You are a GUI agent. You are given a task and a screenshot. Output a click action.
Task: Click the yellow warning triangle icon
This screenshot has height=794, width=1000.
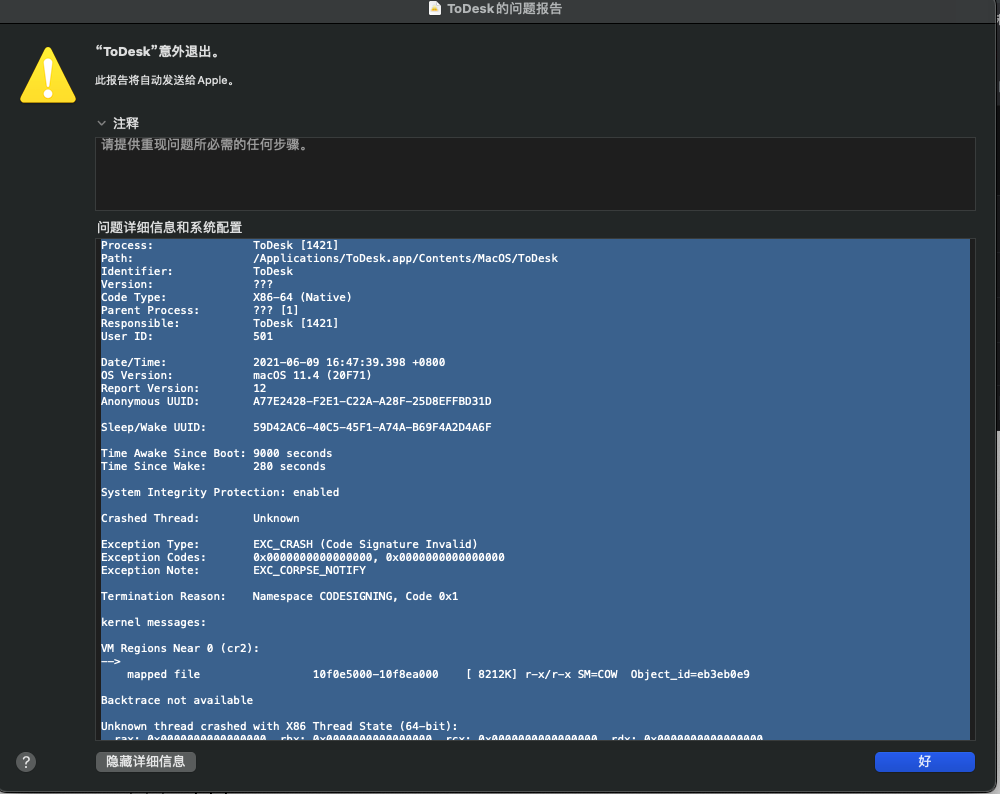(x=48, y=75)
